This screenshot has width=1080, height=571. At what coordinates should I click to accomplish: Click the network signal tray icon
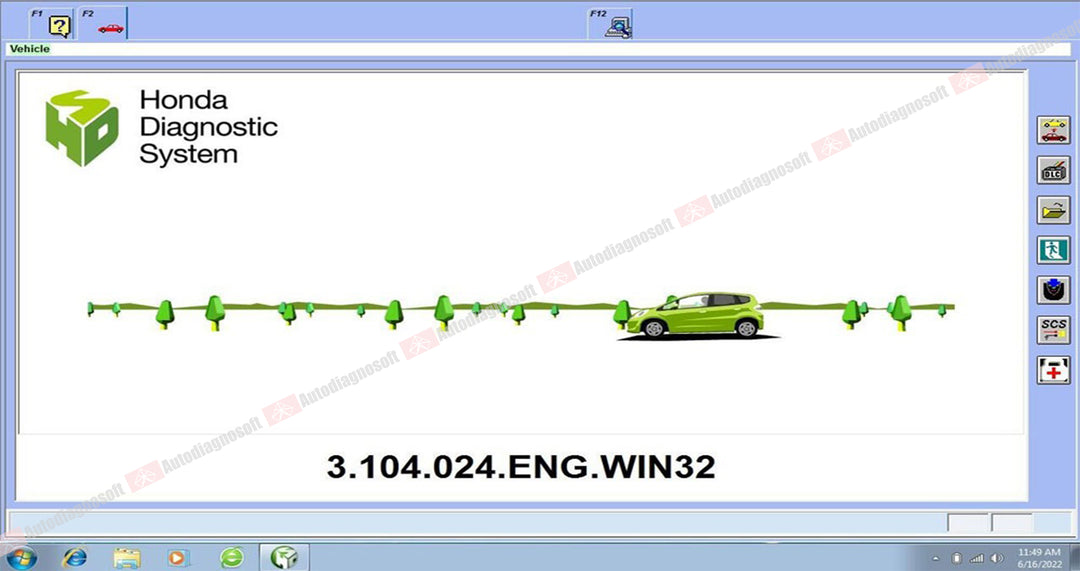coord(977,558)
